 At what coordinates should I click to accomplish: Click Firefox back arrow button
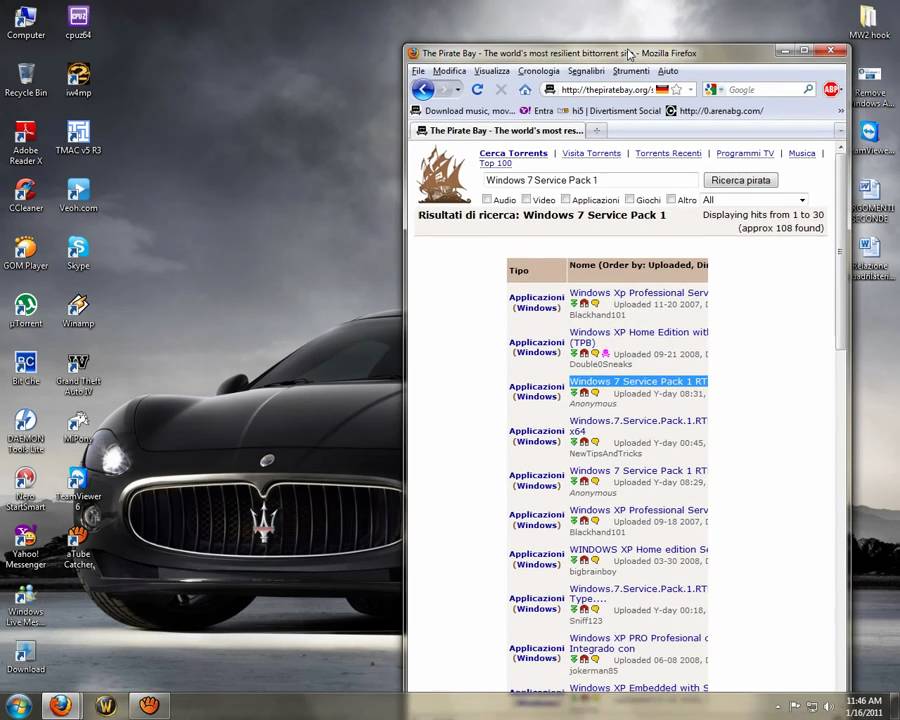(423, 90)
